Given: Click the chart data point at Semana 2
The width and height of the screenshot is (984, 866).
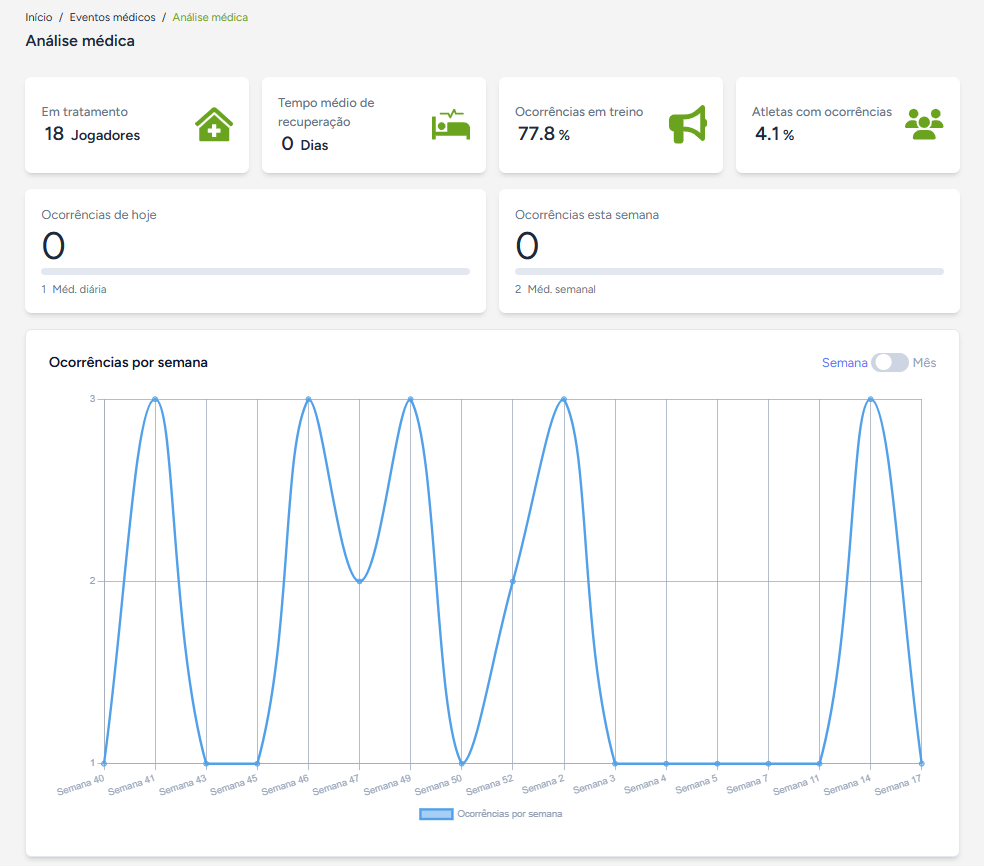Looking at the screenshot, I should pos(564,399).
